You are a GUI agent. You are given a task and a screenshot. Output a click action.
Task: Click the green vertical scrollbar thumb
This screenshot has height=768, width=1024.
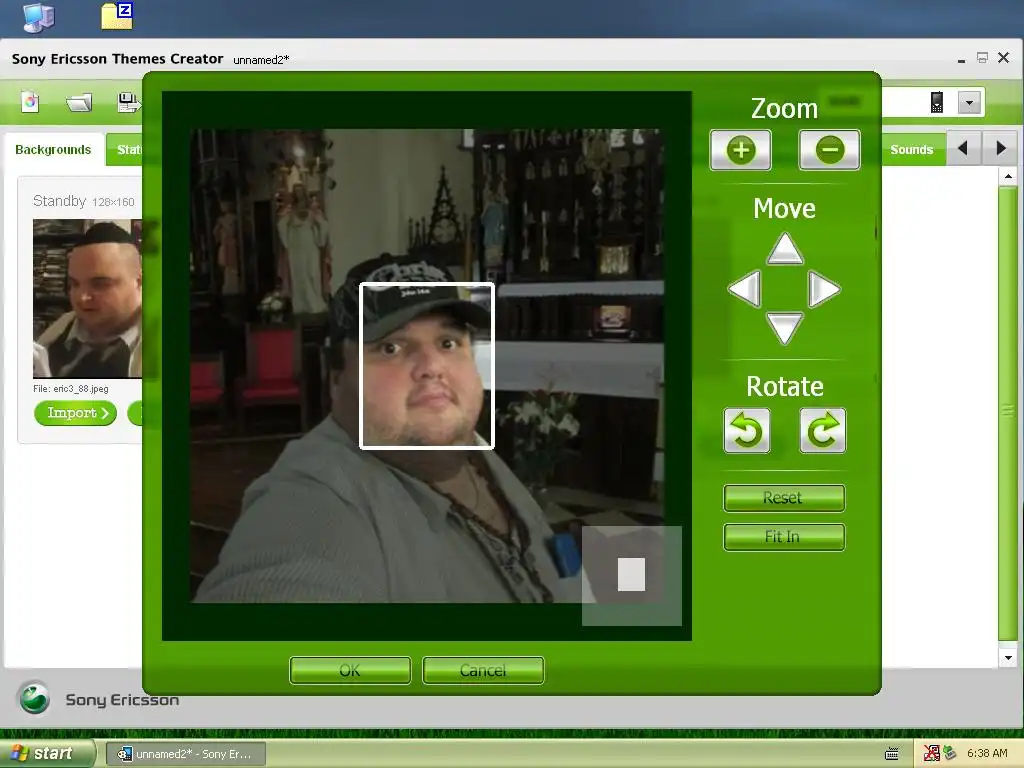pos(1008,413)
